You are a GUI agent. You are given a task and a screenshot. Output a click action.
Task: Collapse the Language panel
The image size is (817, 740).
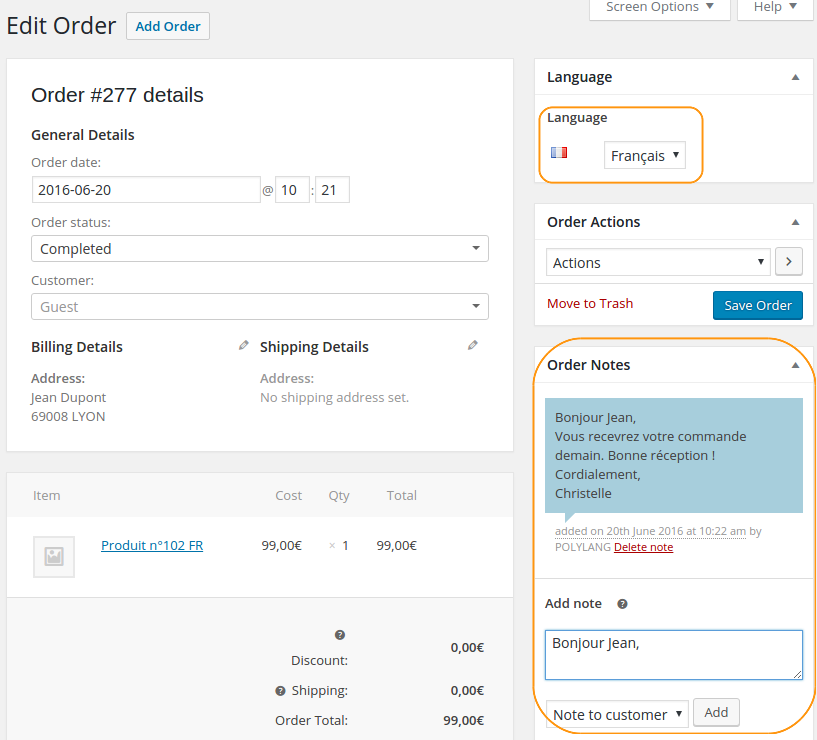coord(796,77)
